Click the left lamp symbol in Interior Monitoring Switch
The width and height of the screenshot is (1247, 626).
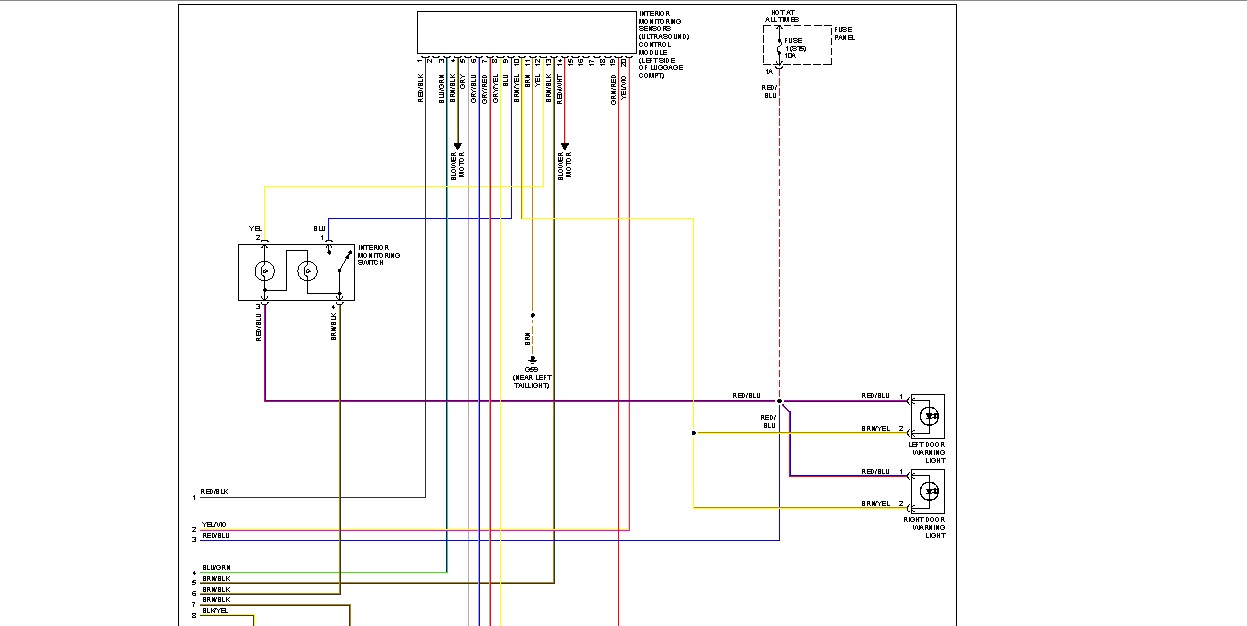pyautogui.click(x=265, y=270)
